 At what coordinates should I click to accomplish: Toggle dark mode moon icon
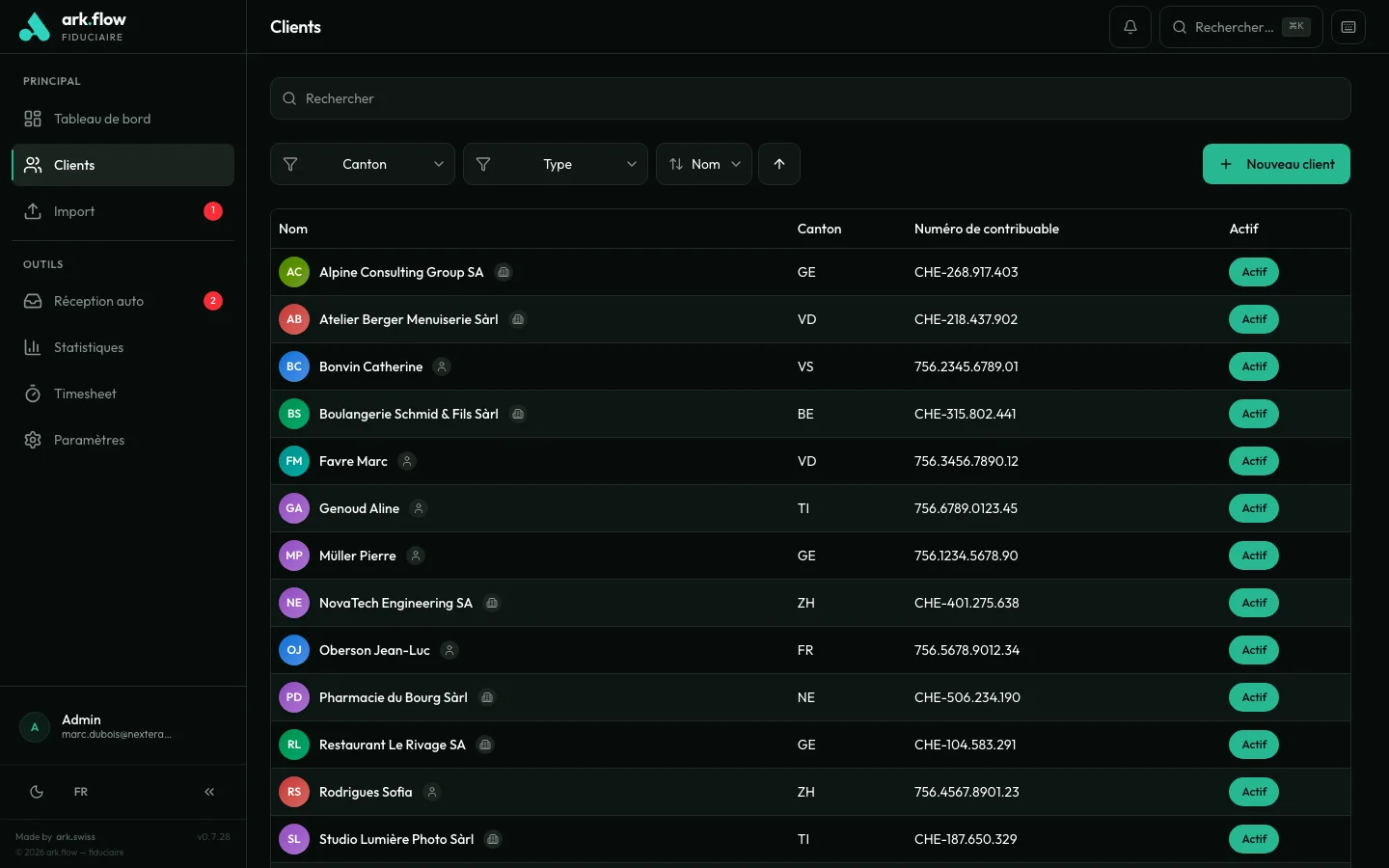[37, 792]
